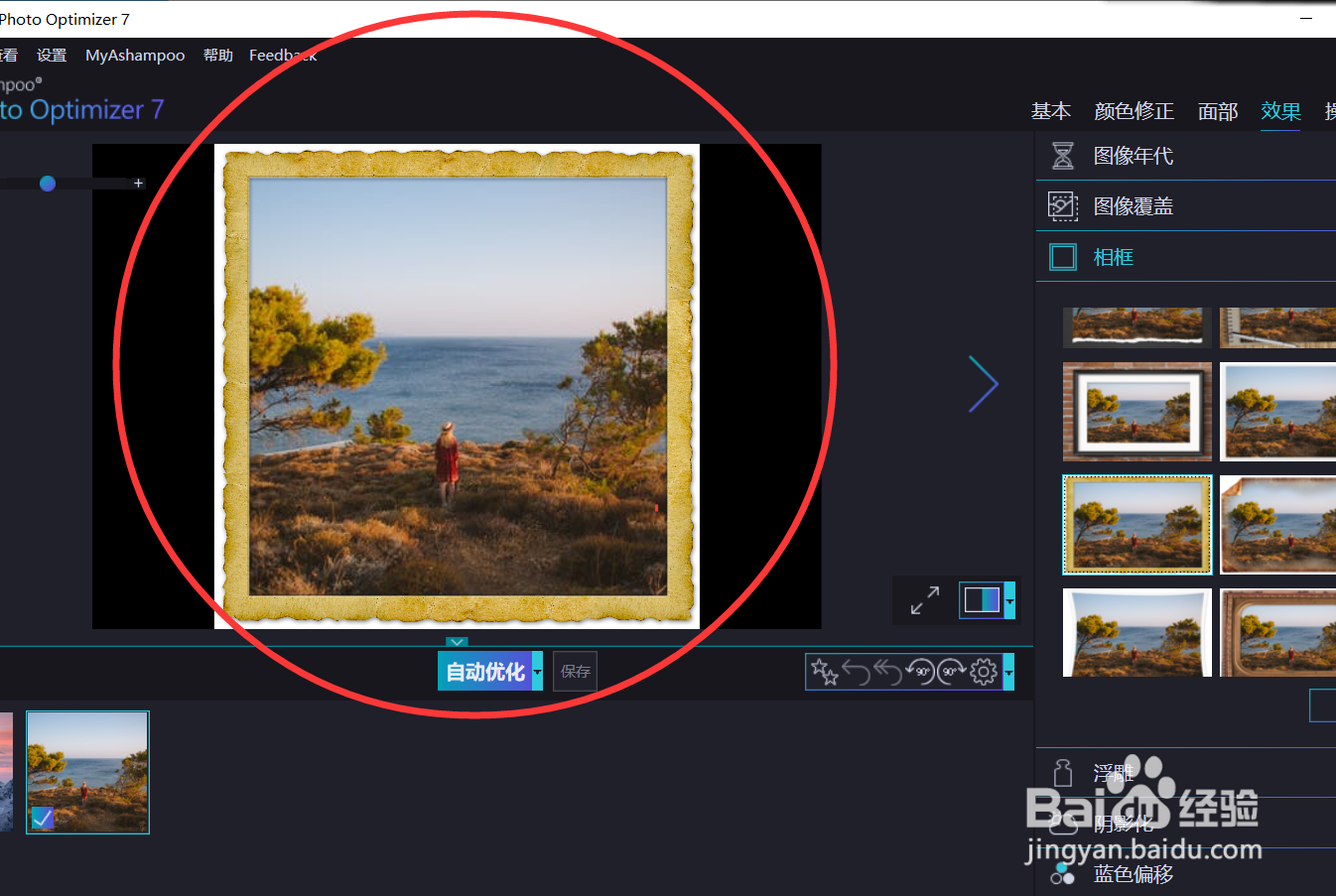Open the toolbar dropdown beside the gear
This screenshot has height=896, width=1336.
click(1008, 673)
